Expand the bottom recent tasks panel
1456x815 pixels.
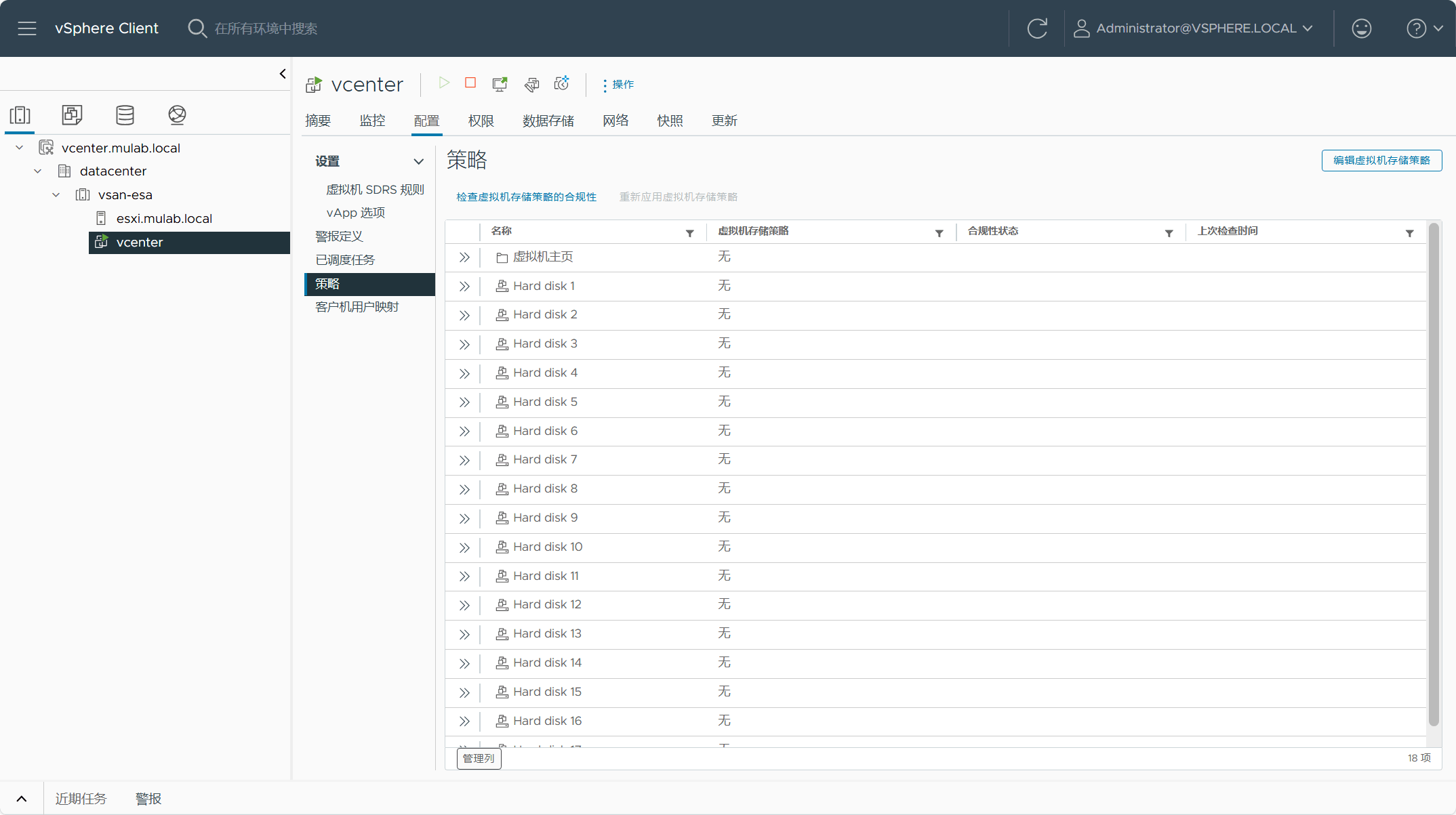pos(22,799)
